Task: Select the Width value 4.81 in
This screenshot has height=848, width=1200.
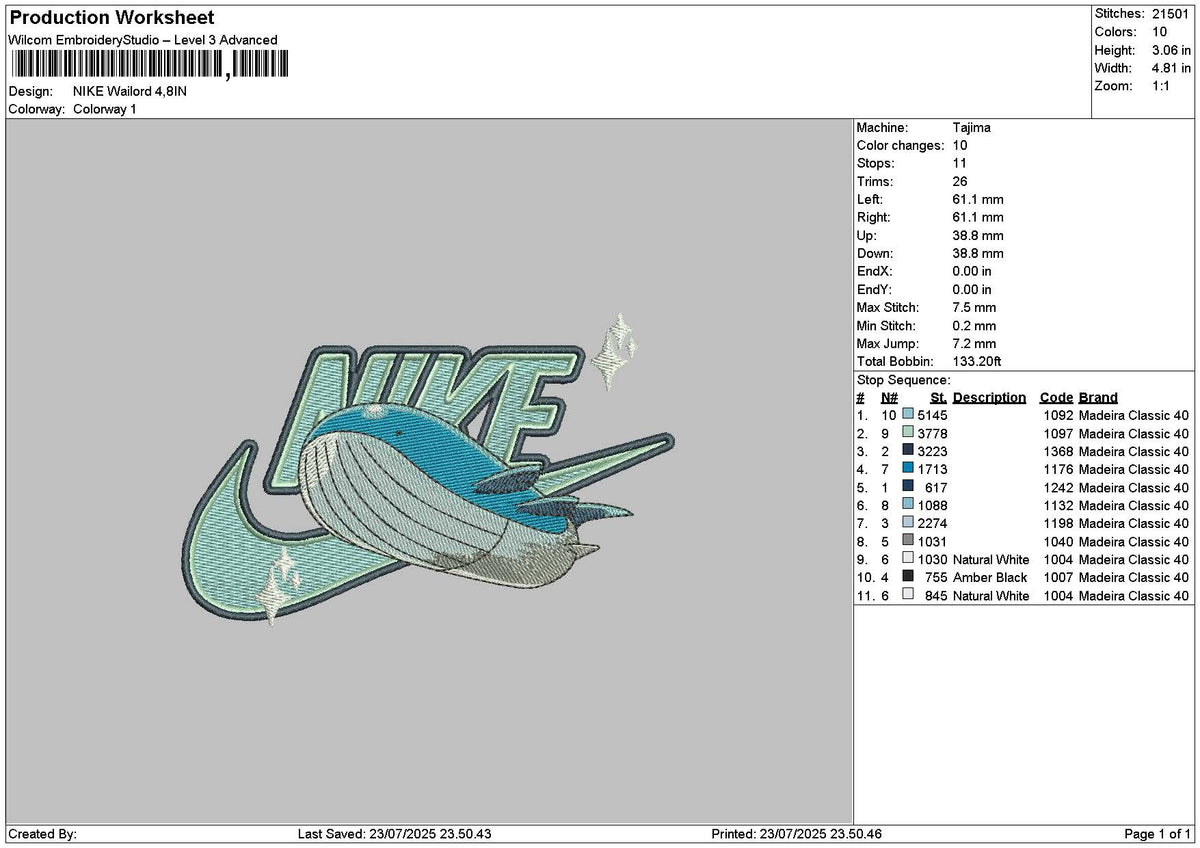Action: pyautogui.click(x=1170, y=68)
